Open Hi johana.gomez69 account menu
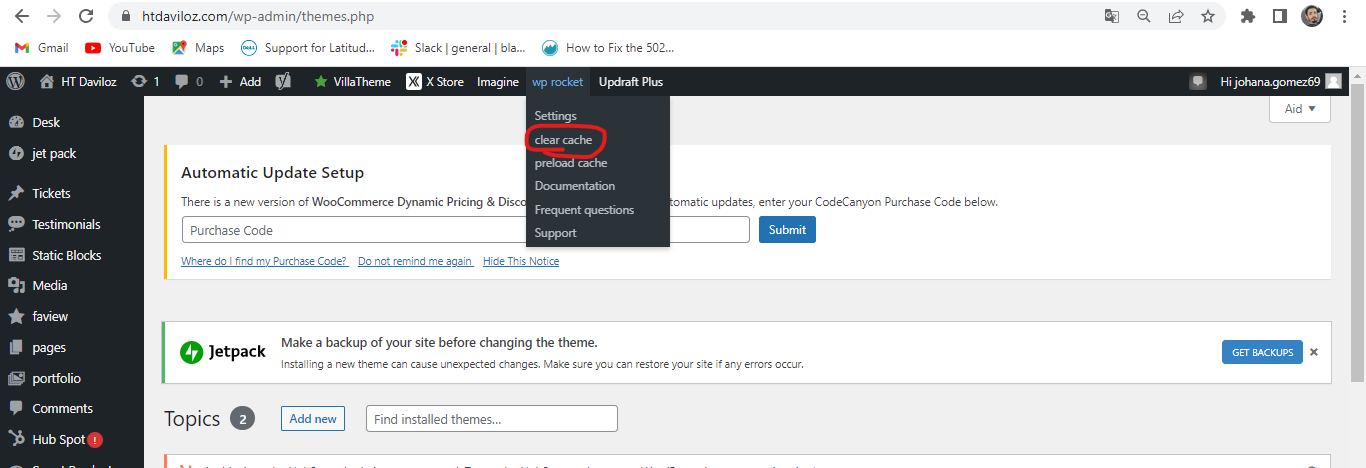Image resolution: width=1366 pixels, height=468 pixels. 1280,82
